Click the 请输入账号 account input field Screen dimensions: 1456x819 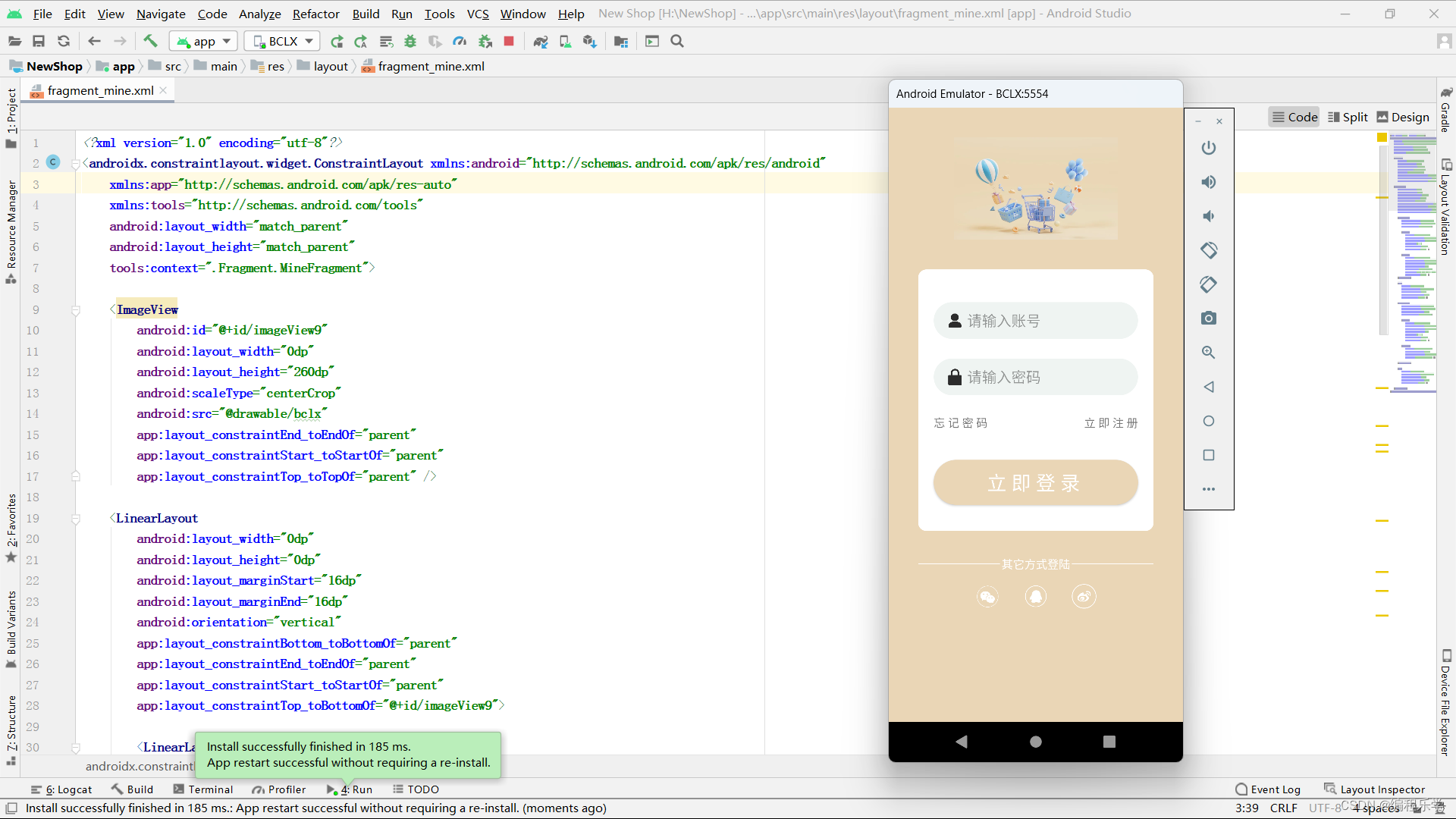coord(1035,321)
